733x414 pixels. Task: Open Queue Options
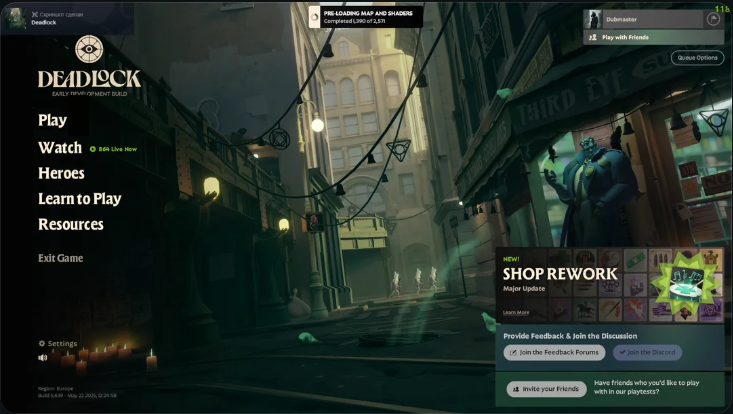click(697, 58)
